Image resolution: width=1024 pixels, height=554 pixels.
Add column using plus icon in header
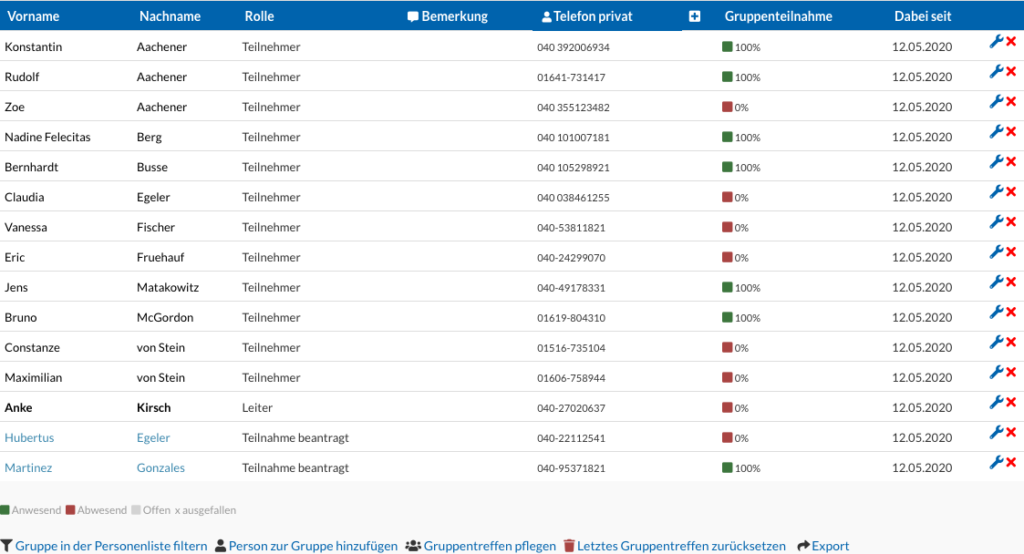click(x=694, y=16)
